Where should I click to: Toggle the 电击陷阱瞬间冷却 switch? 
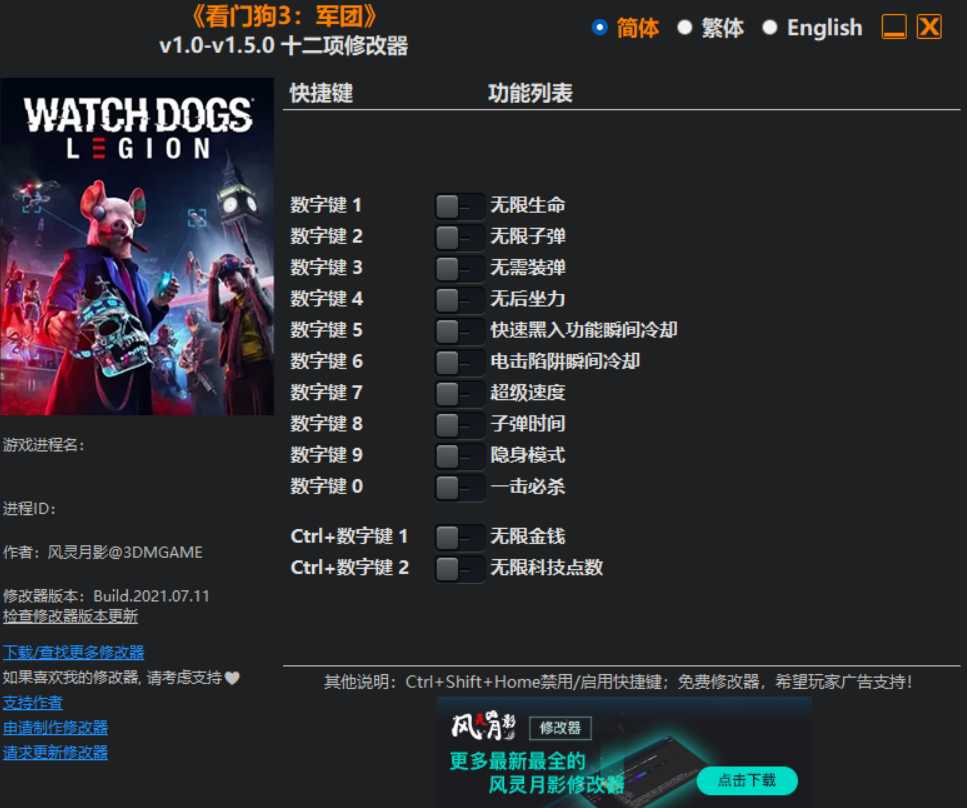click(459, 361)
